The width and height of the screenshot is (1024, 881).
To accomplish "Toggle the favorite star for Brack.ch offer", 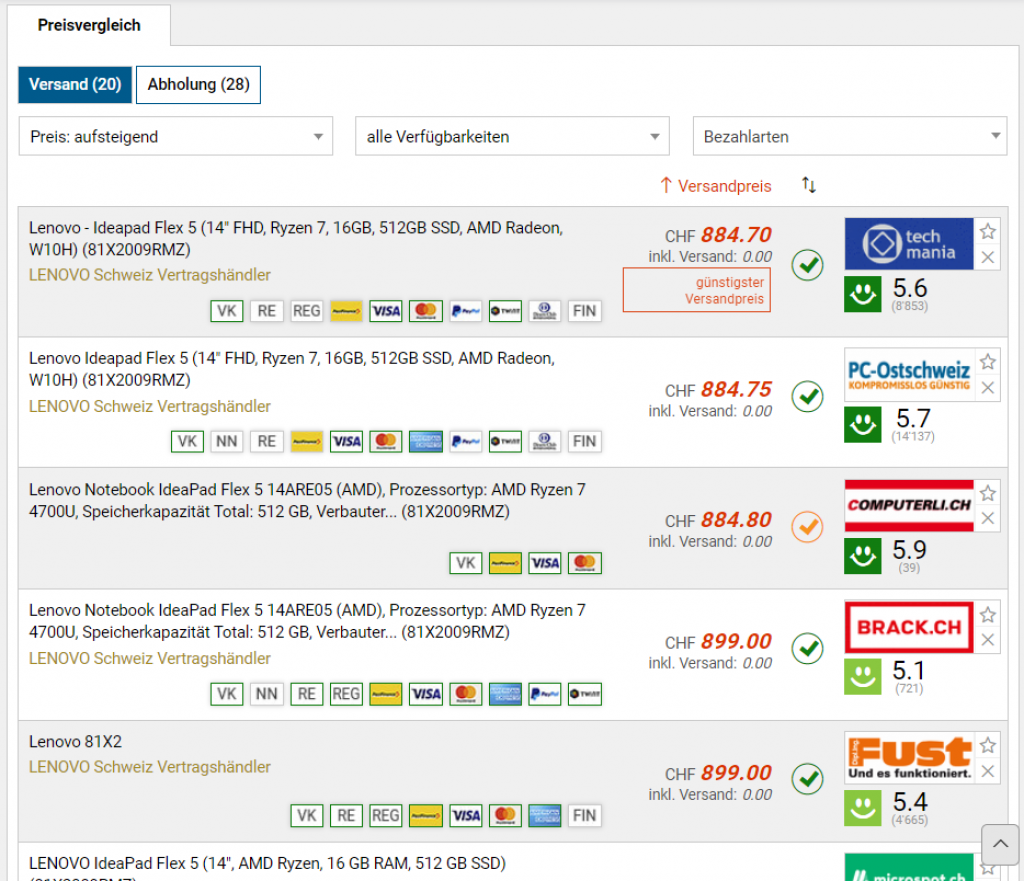I will 988,615.
